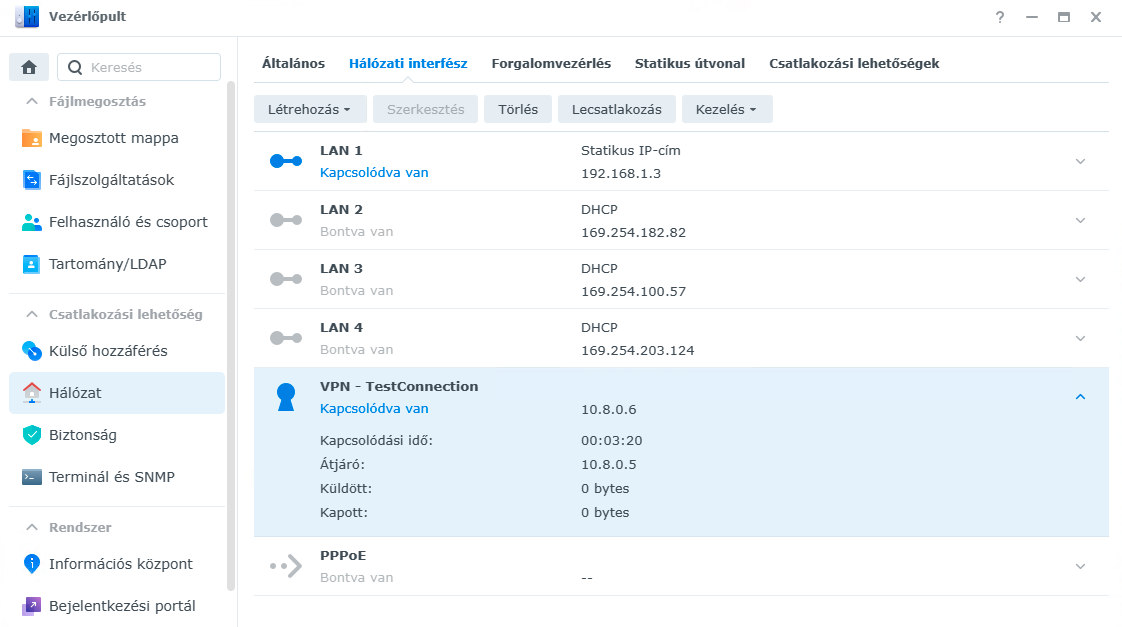Open the Kezelés dropdown menu

(727, 109)
